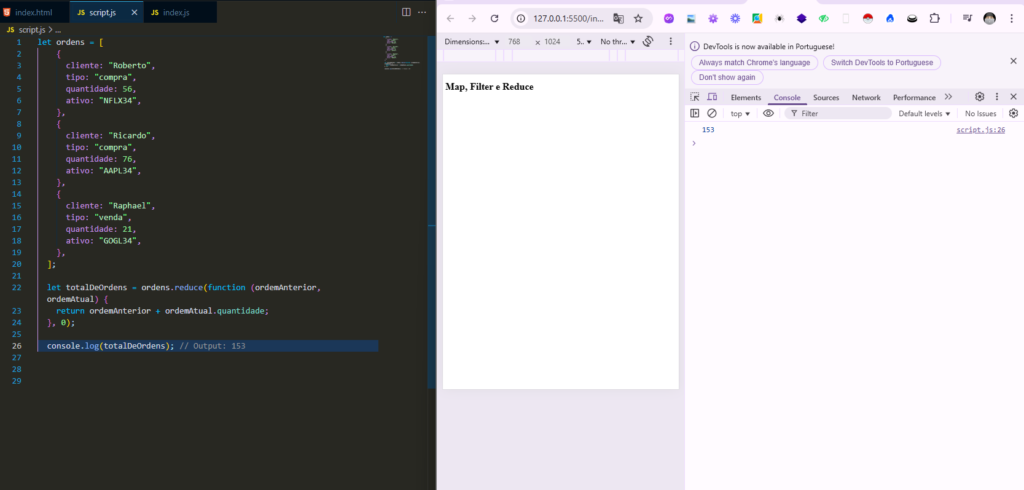The height and width of the screenshot is (490, 1024).
Task: Open the Default levels dropdown
Action: (924, 114)
